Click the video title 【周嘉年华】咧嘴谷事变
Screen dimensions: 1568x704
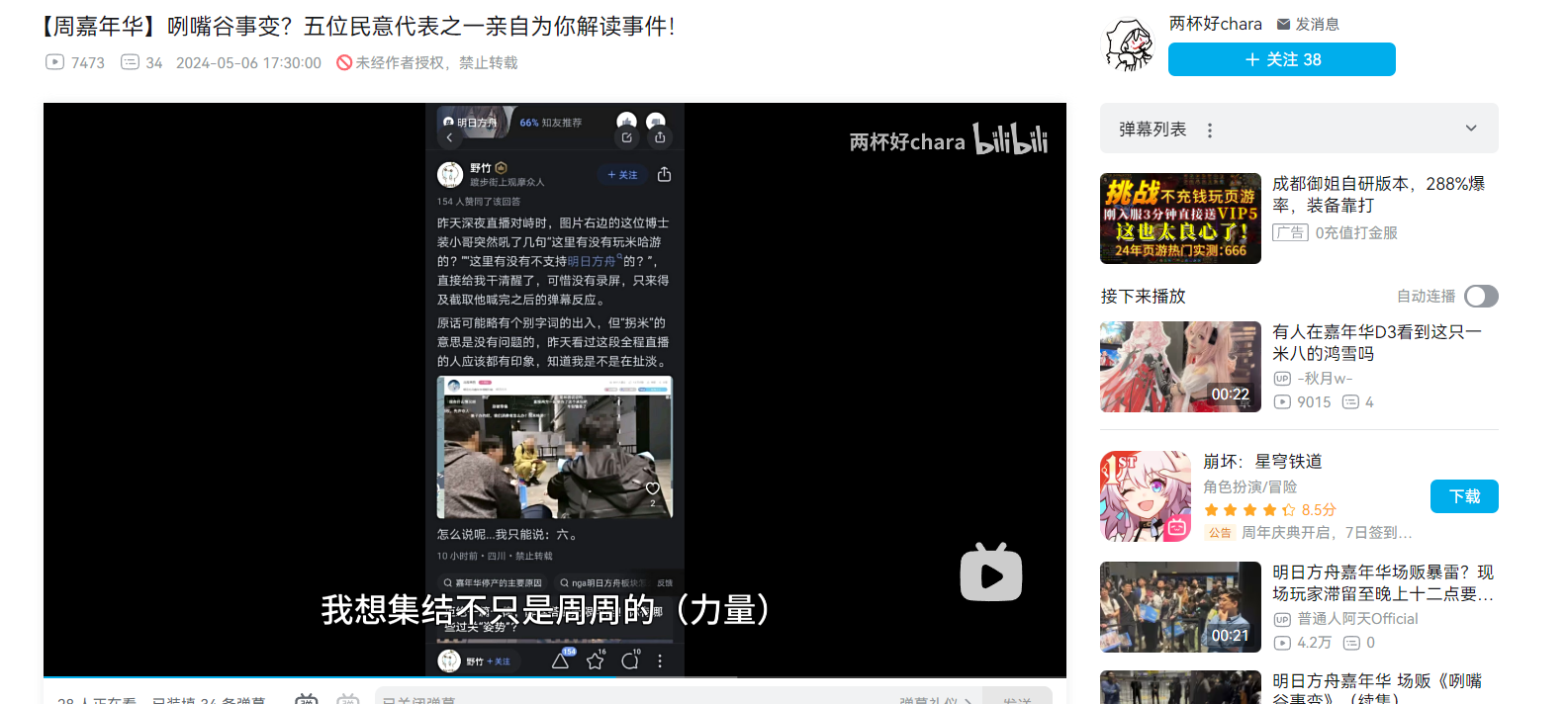358,26
